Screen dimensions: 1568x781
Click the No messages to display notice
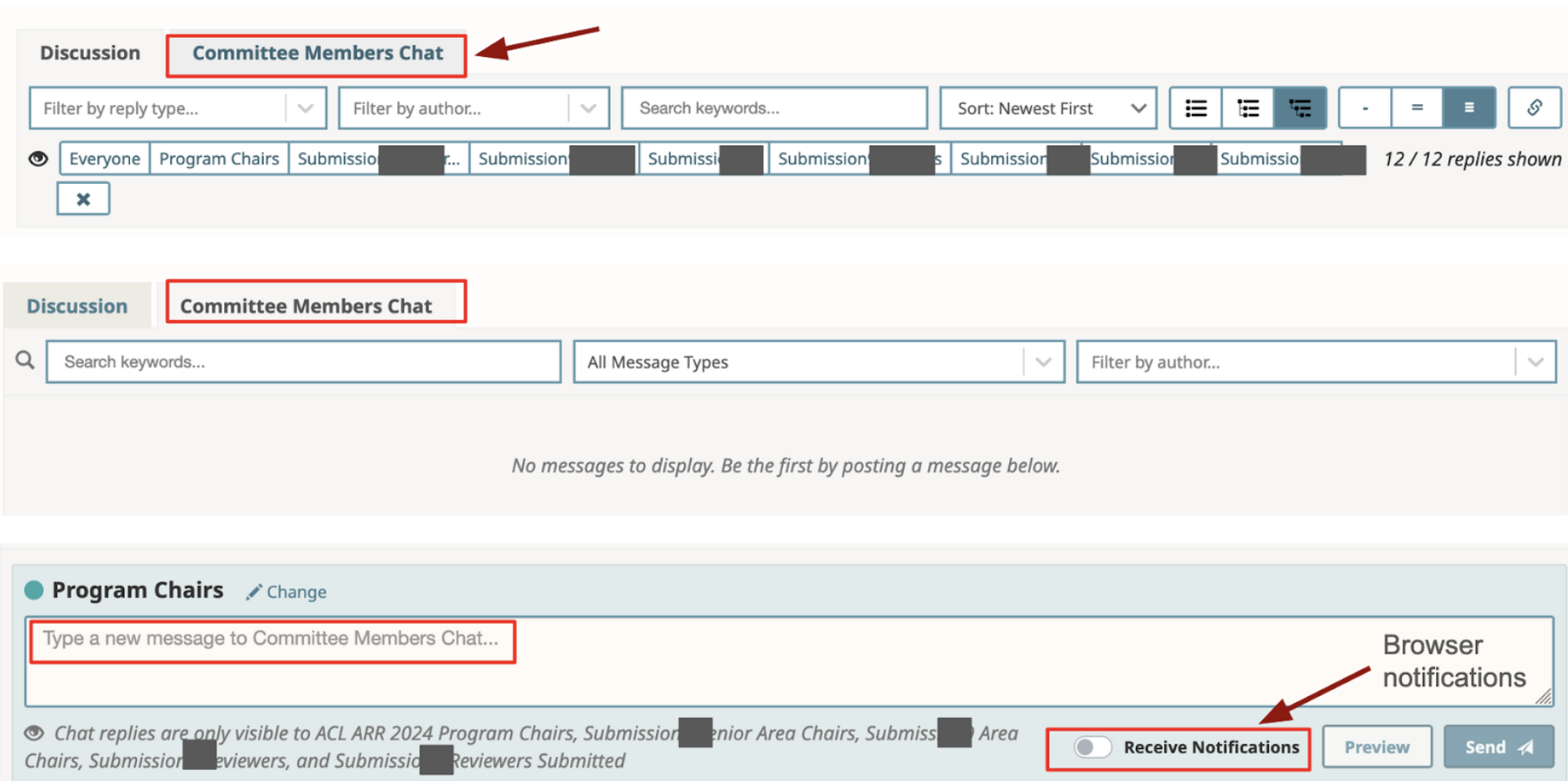786,466
